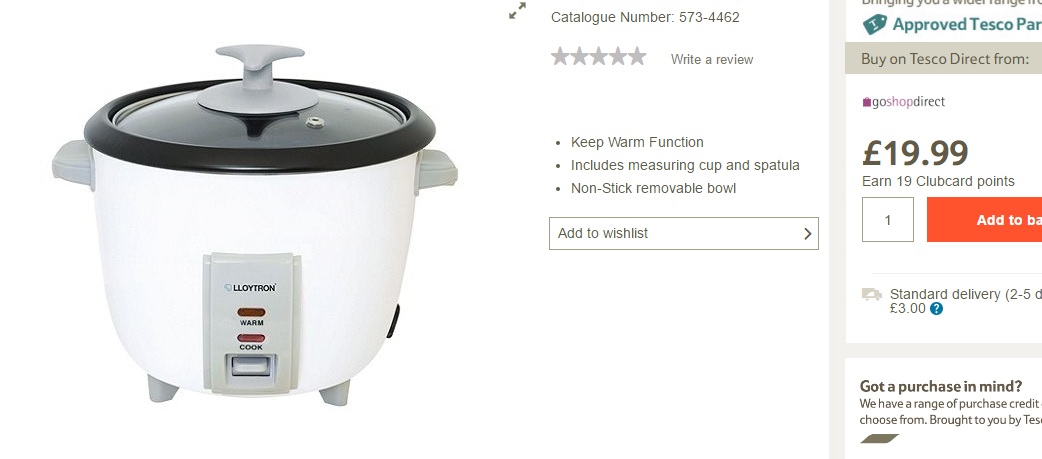The width and height of the screenshot is (1042, 459).
Task: Expand the Add to wishlist dropdown
Action: click(684, 233)
